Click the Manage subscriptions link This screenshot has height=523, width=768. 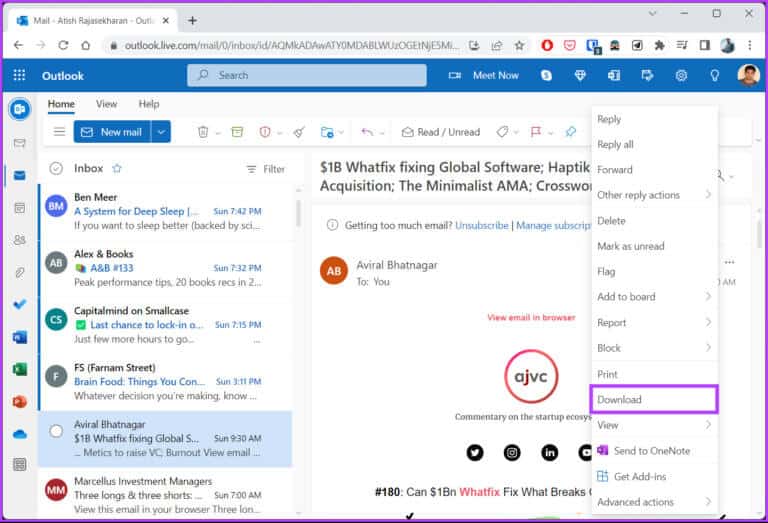tap(553, 225)
